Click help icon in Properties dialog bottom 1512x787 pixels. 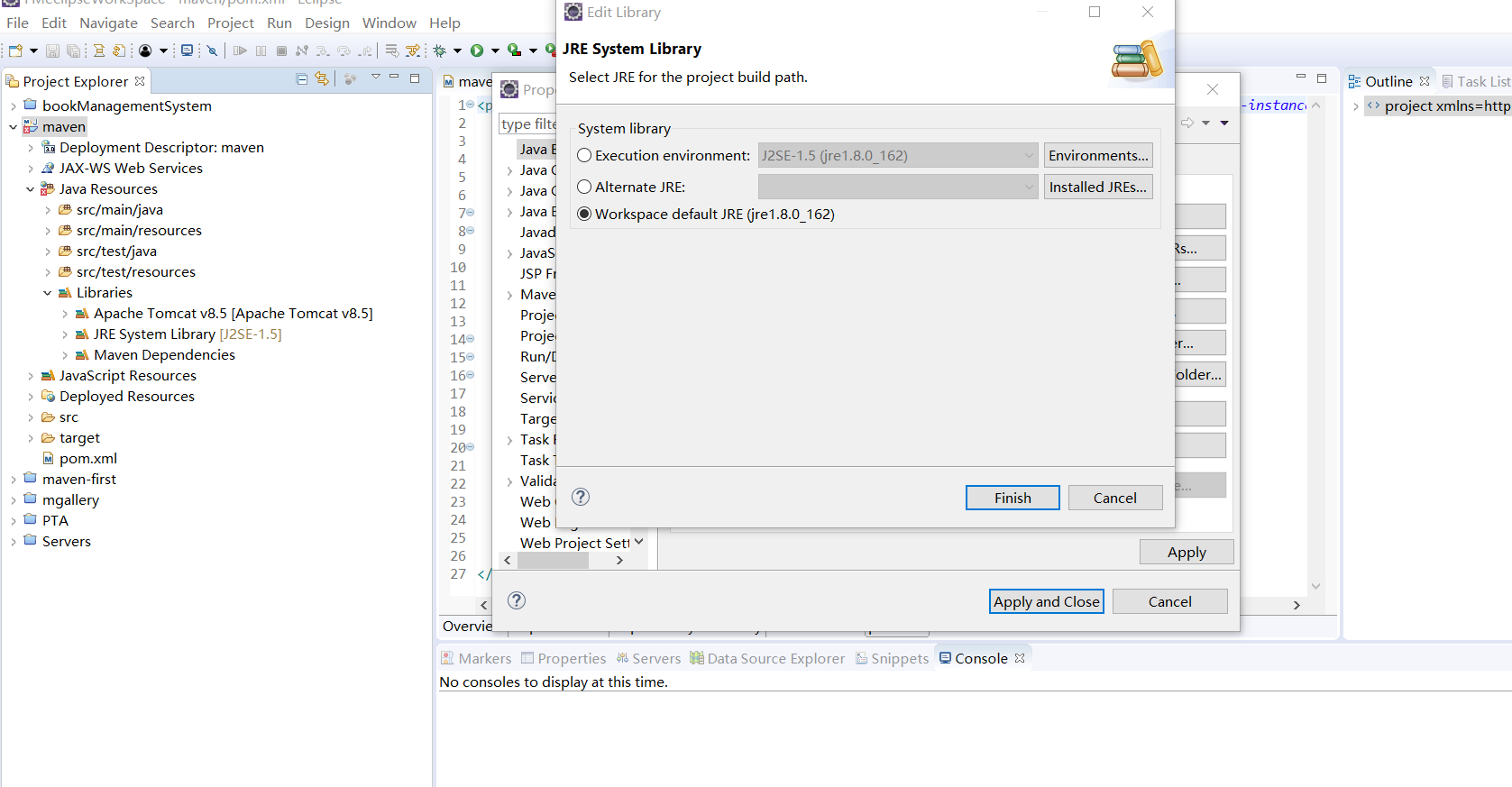click(517, 600)
